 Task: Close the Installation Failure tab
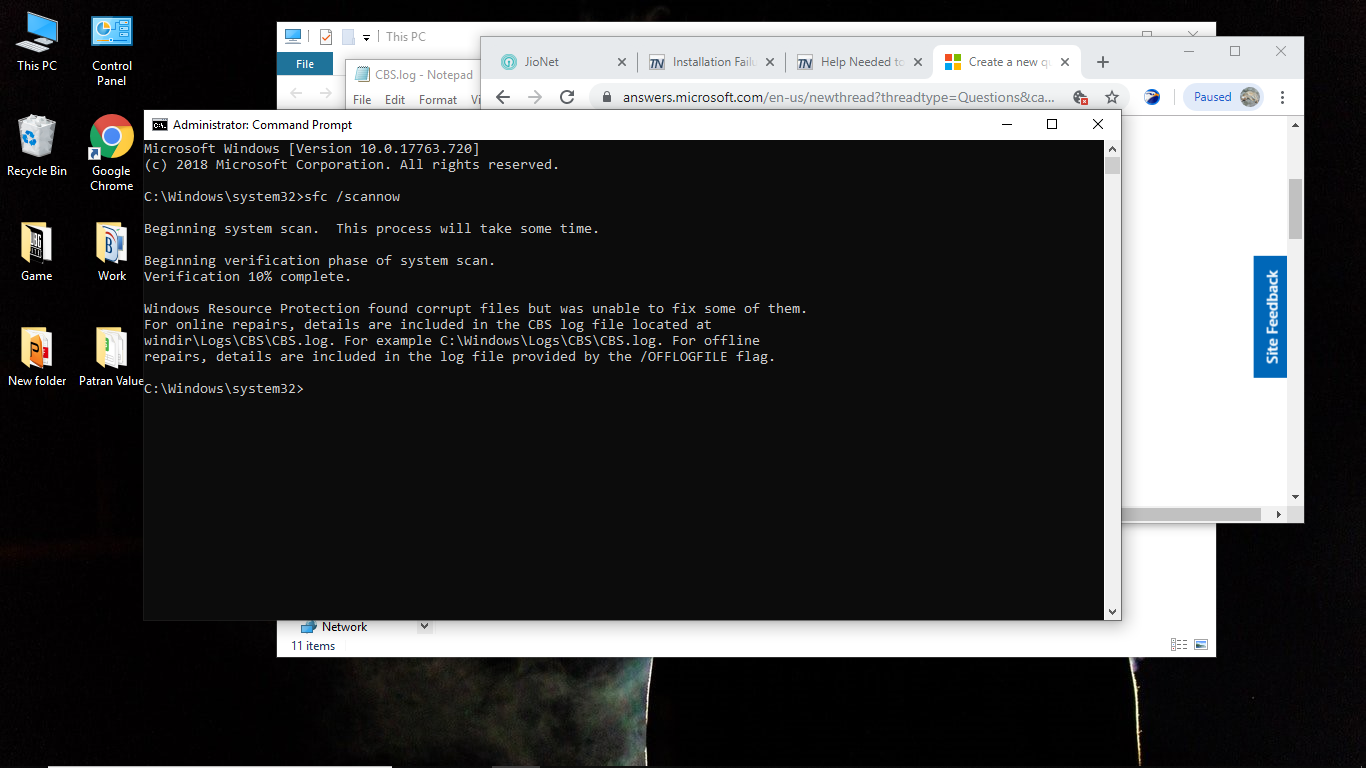(x=770, y=62)
